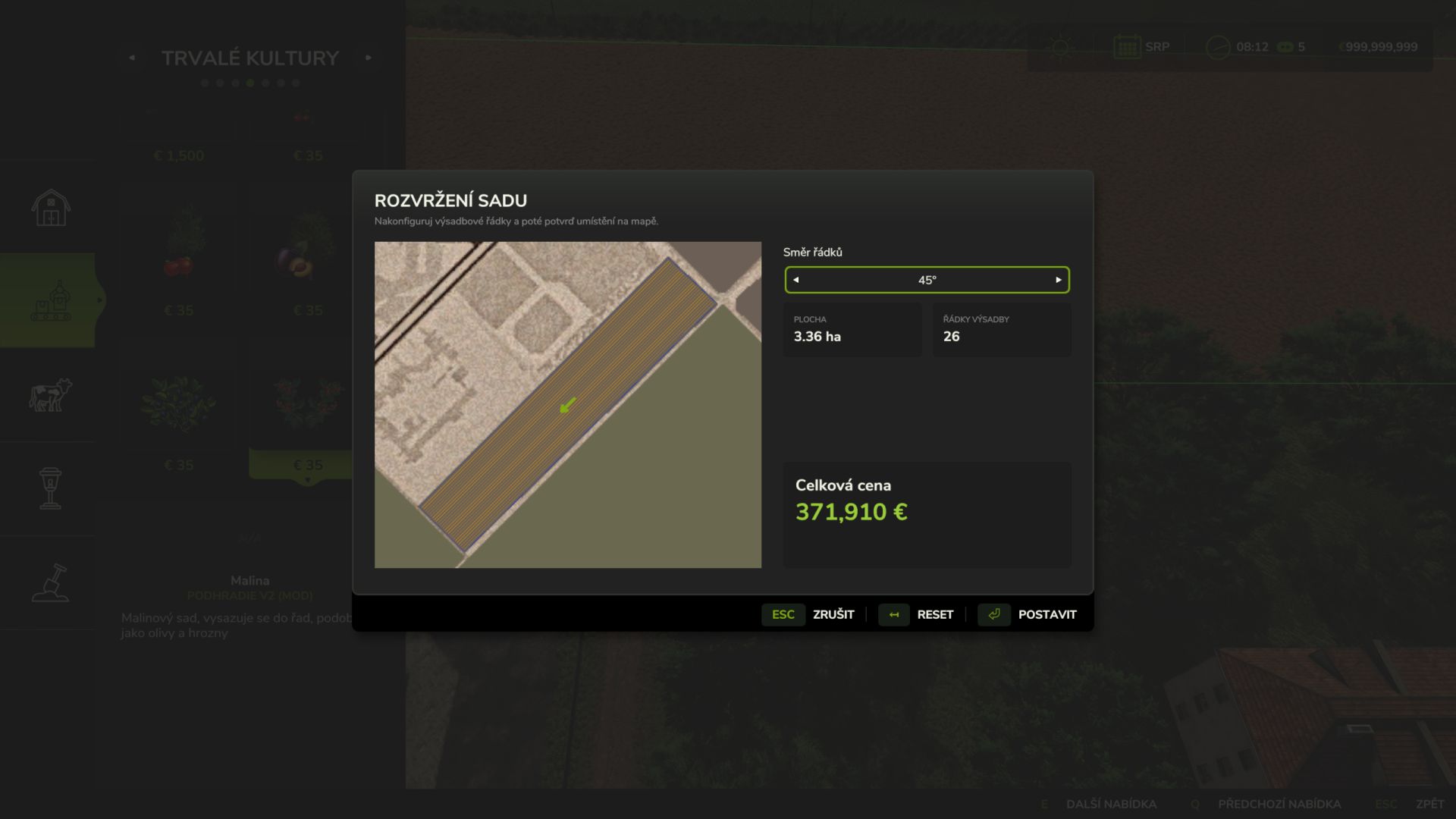Image resolution: width=1456 pixels, height=819 pixels.
Task: Open the barn buildings category
Action: tap(51, 207)
